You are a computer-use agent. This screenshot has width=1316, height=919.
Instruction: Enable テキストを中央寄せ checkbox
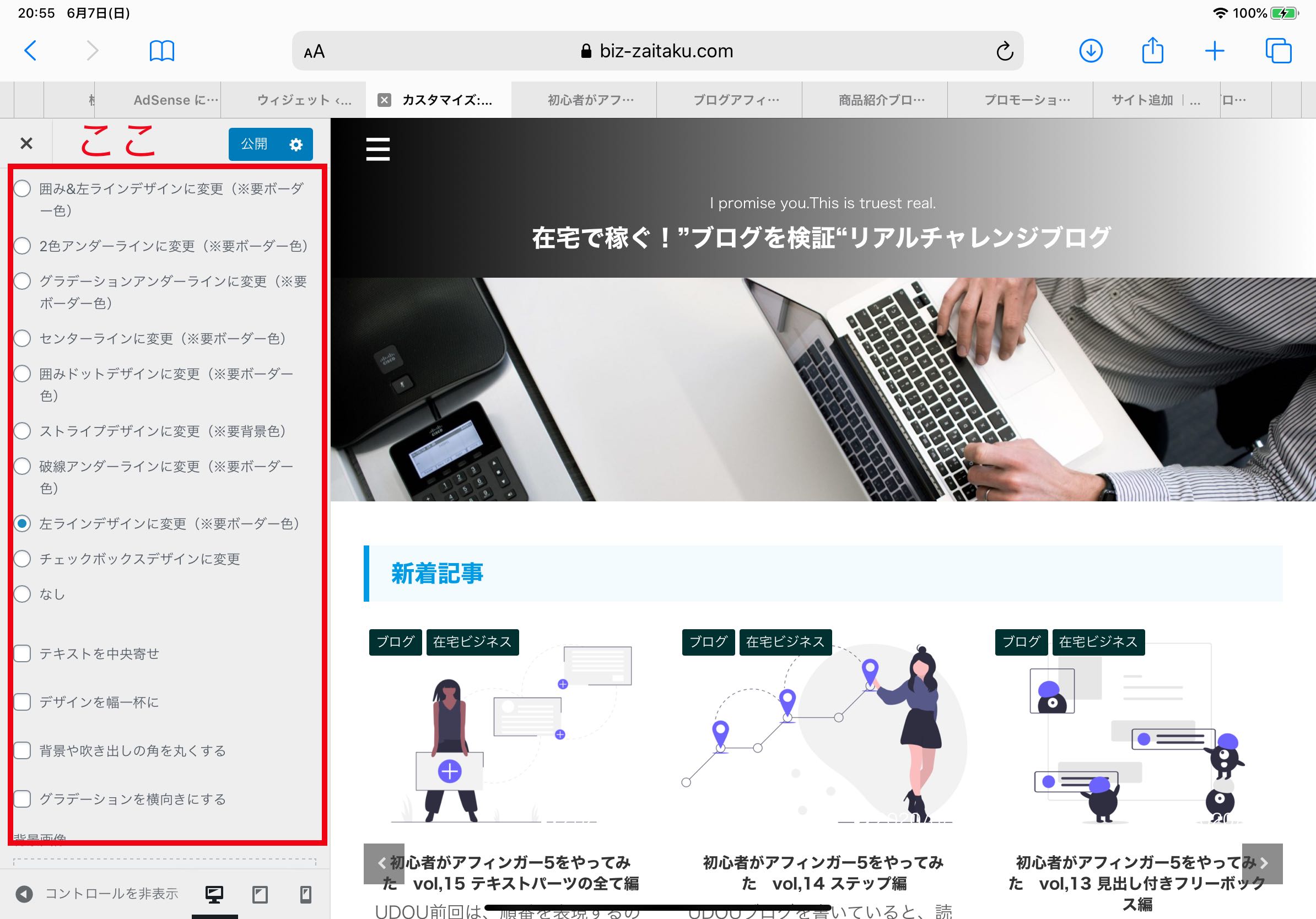point(23,654)
